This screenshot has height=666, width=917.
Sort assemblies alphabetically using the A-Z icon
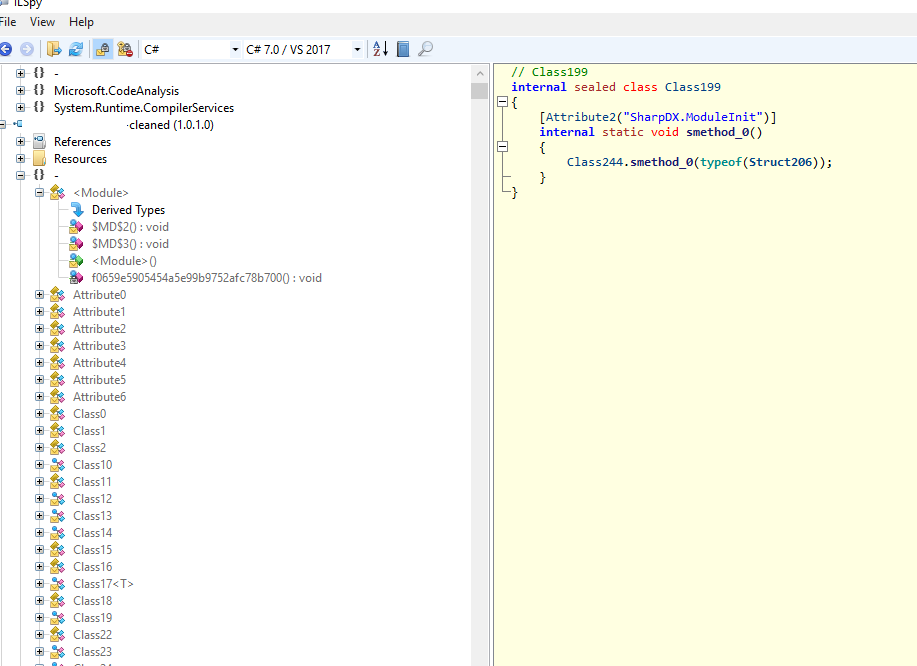pyautogui.click(x=379, y=48)
